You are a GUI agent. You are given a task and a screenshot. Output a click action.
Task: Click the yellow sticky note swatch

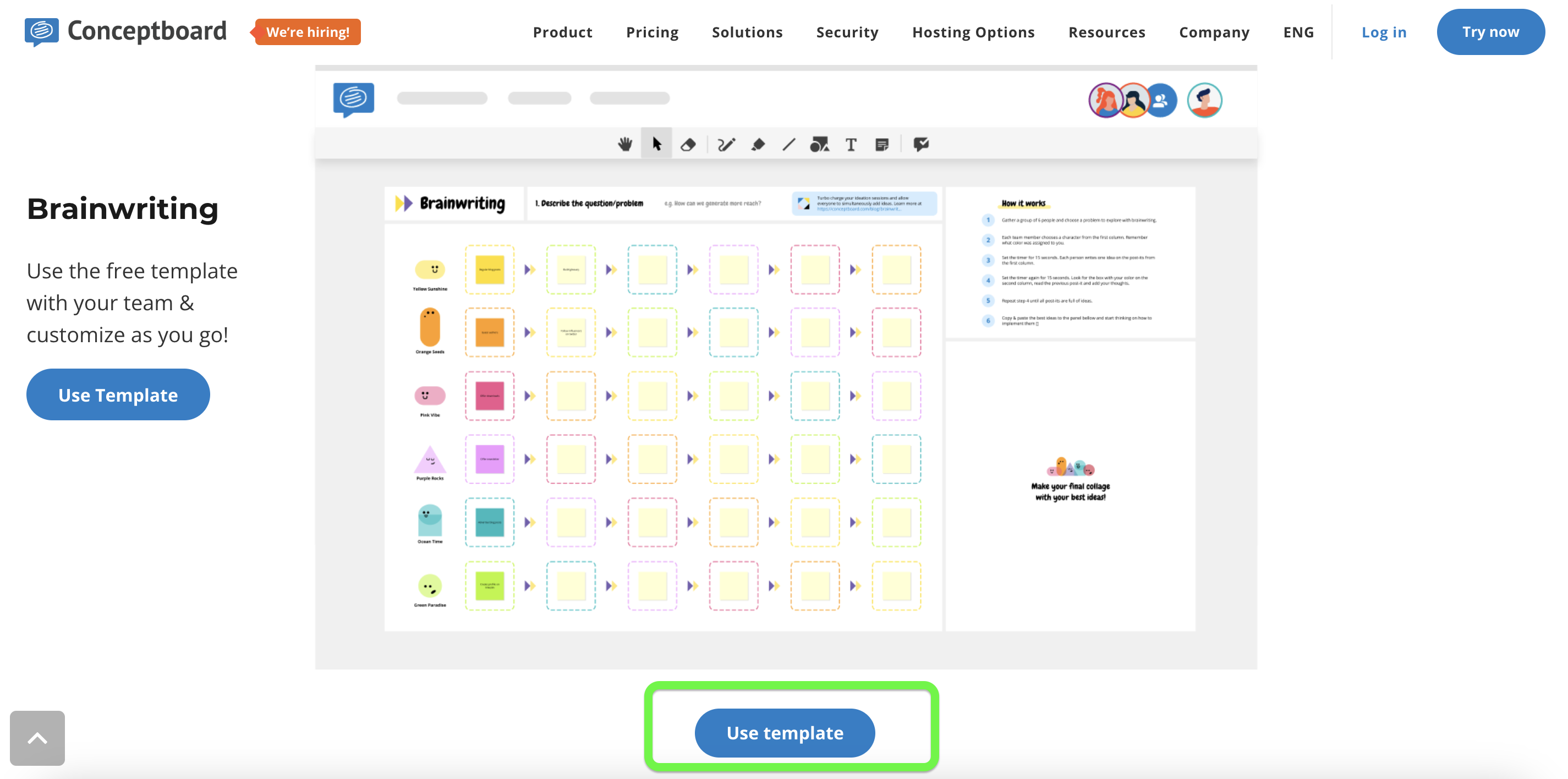tap(490, 270)
